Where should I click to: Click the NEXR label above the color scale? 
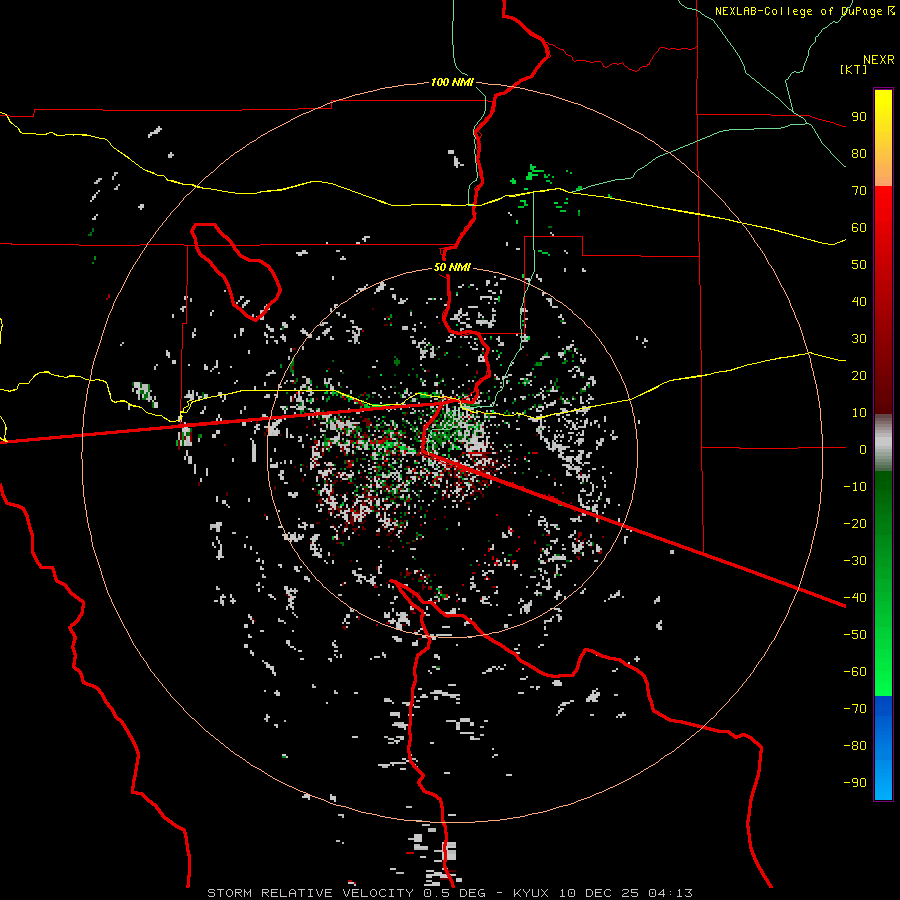tap(878, 60)
